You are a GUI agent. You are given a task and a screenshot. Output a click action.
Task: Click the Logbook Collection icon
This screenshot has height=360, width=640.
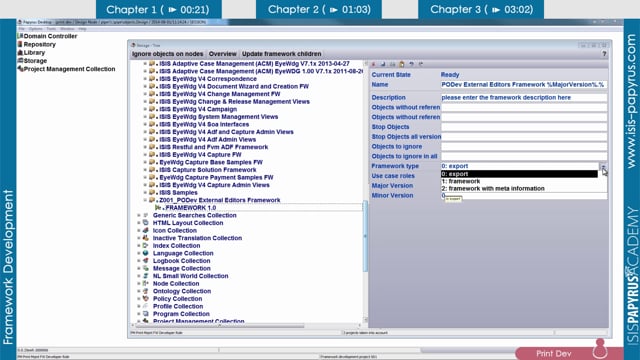pos(146,261)
